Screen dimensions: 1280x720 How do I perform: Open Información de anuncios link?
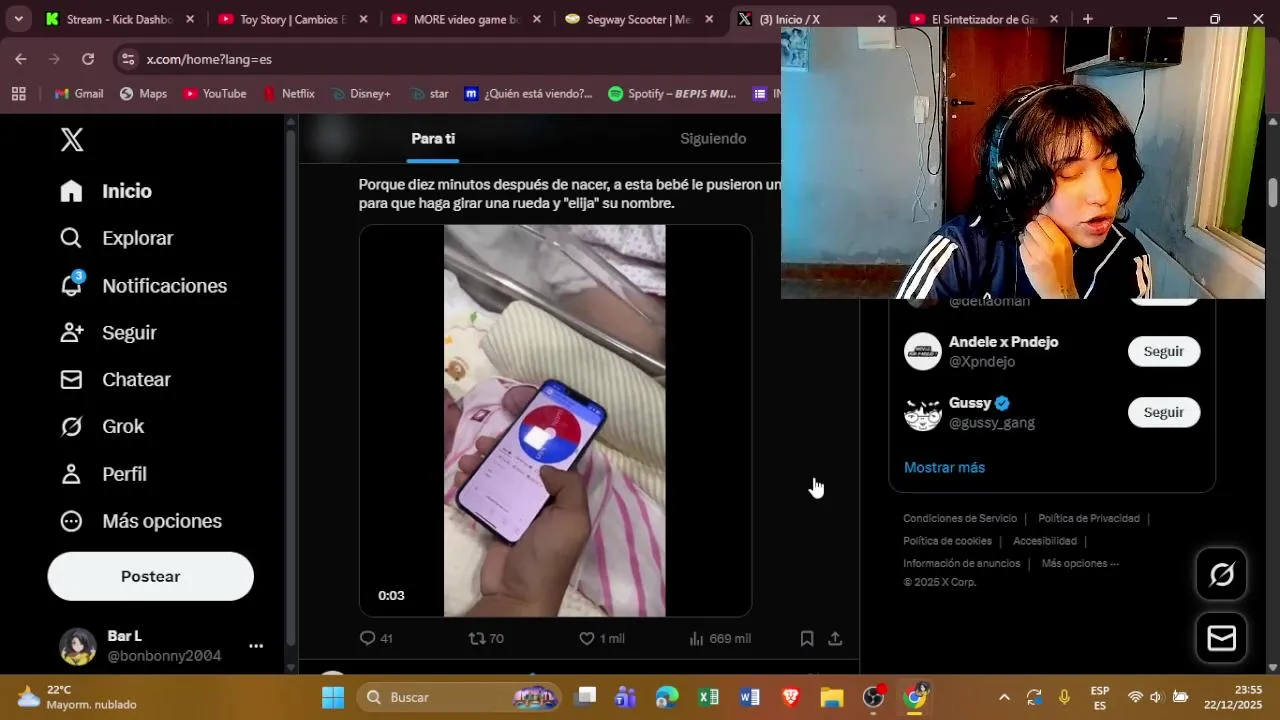(962, 563)
